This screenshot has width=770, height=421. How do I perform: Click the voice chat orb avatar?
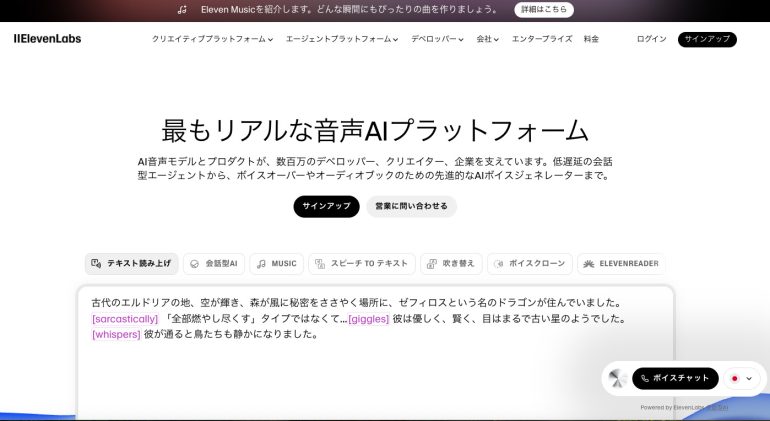617,378
